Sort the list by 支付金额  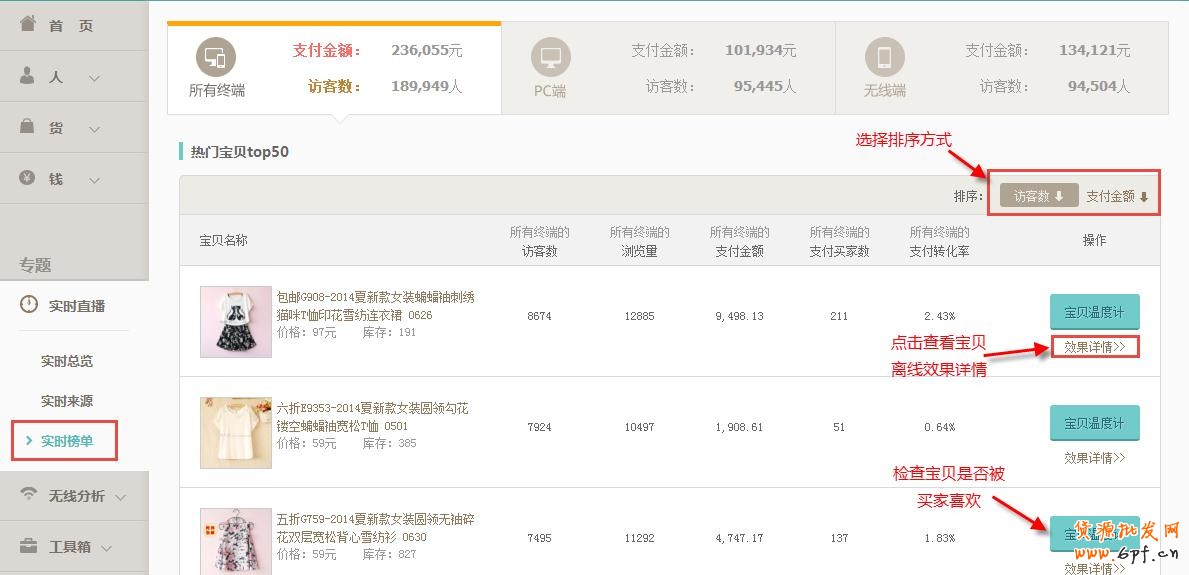click(x=1117, y=196)
